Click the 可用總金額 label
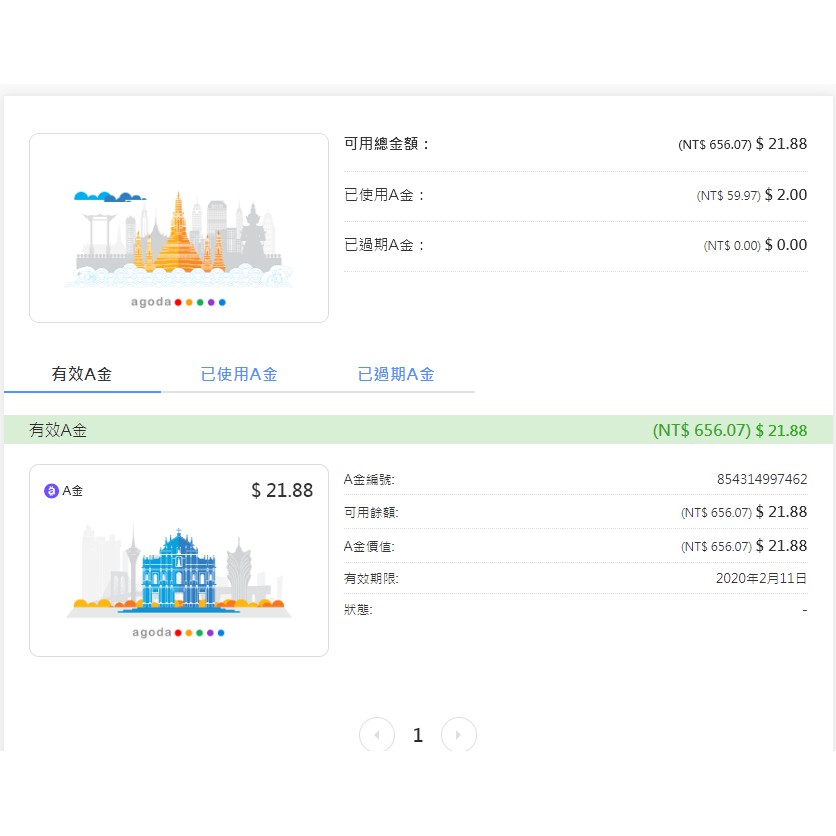 (x=386, y=143)
